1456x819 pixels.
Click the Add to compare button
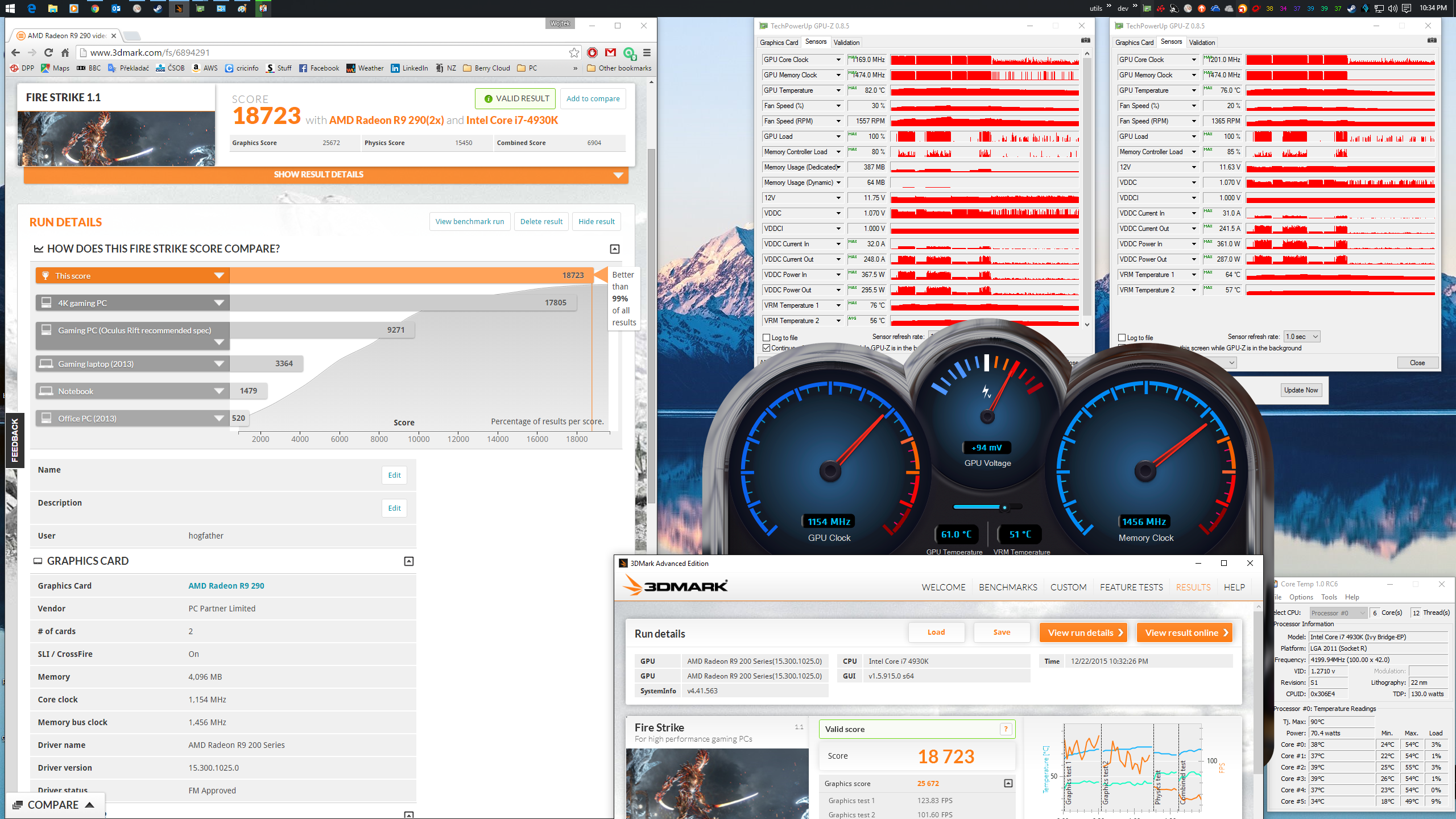tap(593, 98)
